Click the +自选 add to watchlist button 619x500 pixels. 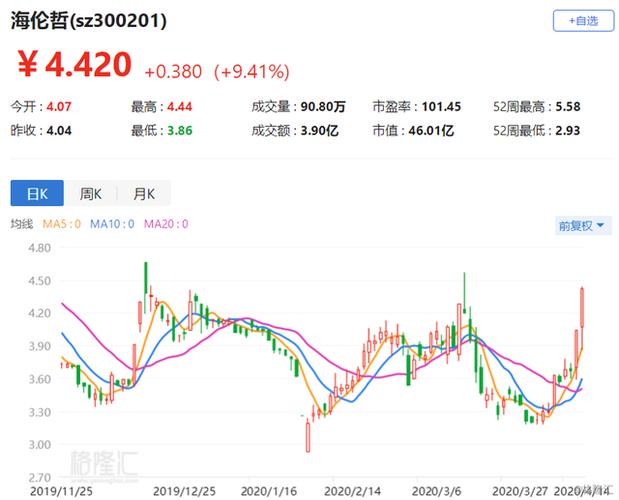point(583,21)
